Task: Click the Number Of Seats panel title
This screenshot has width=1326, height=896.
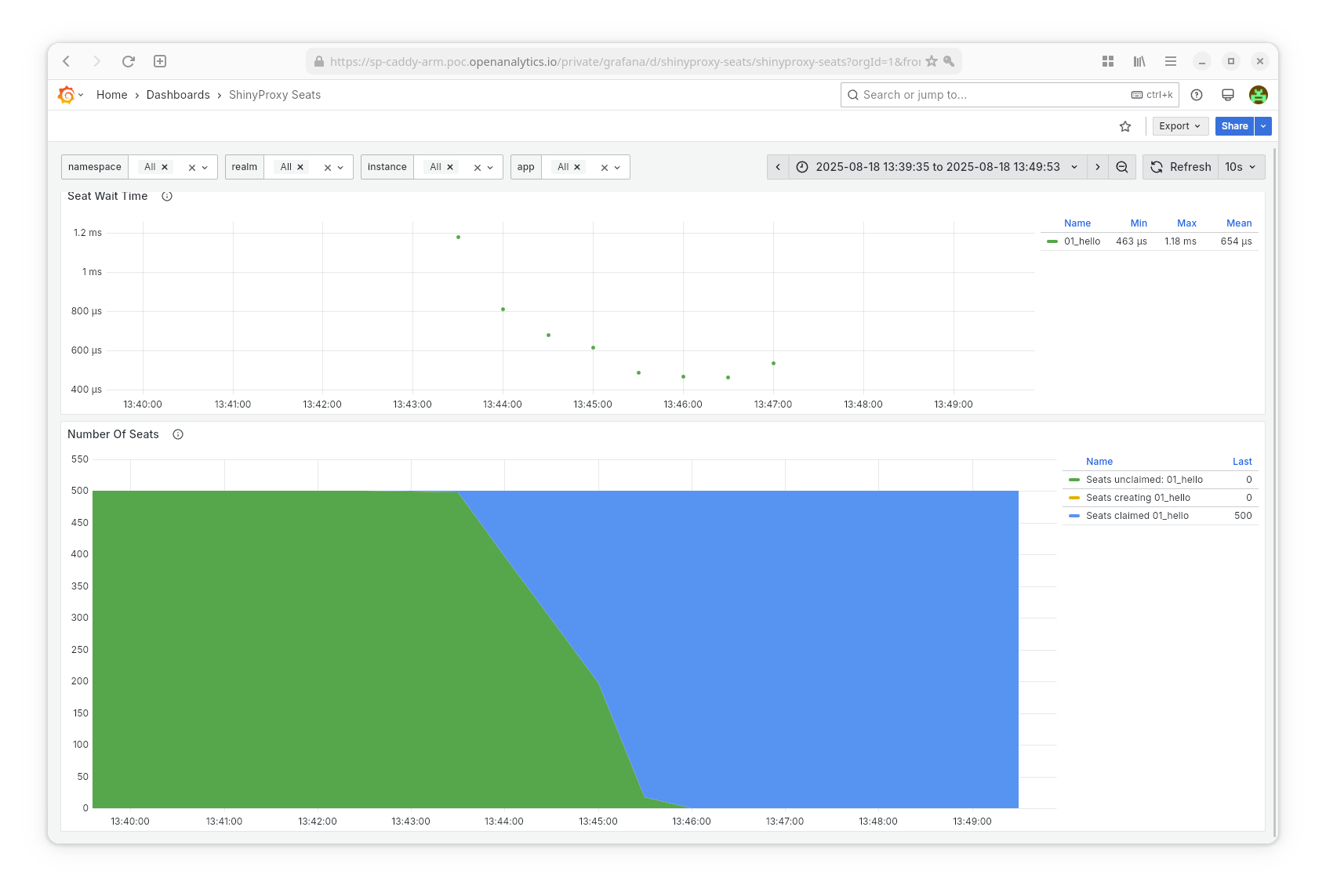Action: (x=113, y=434)
